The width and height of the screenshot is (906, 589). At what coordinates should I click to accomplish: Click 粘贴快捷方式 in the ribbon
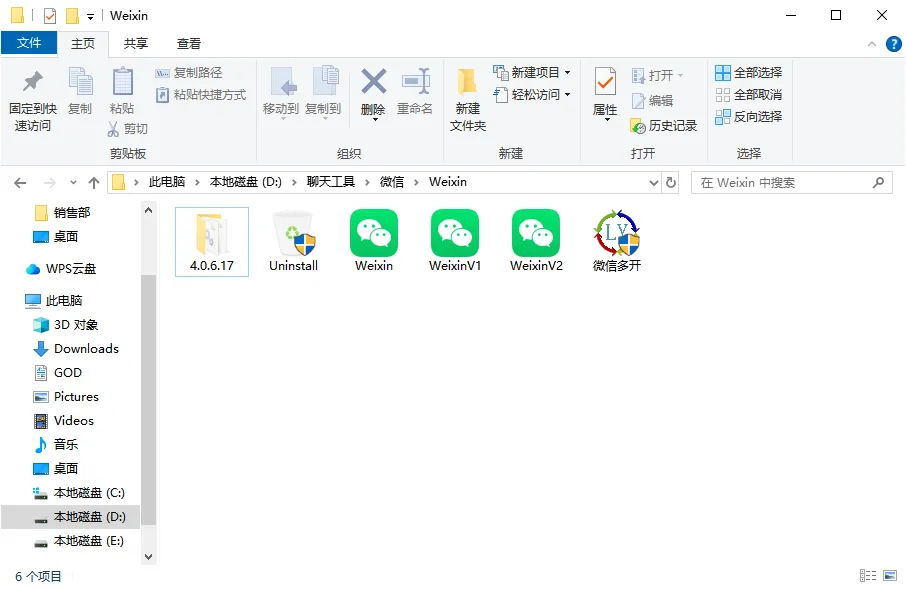click(201, 95)
